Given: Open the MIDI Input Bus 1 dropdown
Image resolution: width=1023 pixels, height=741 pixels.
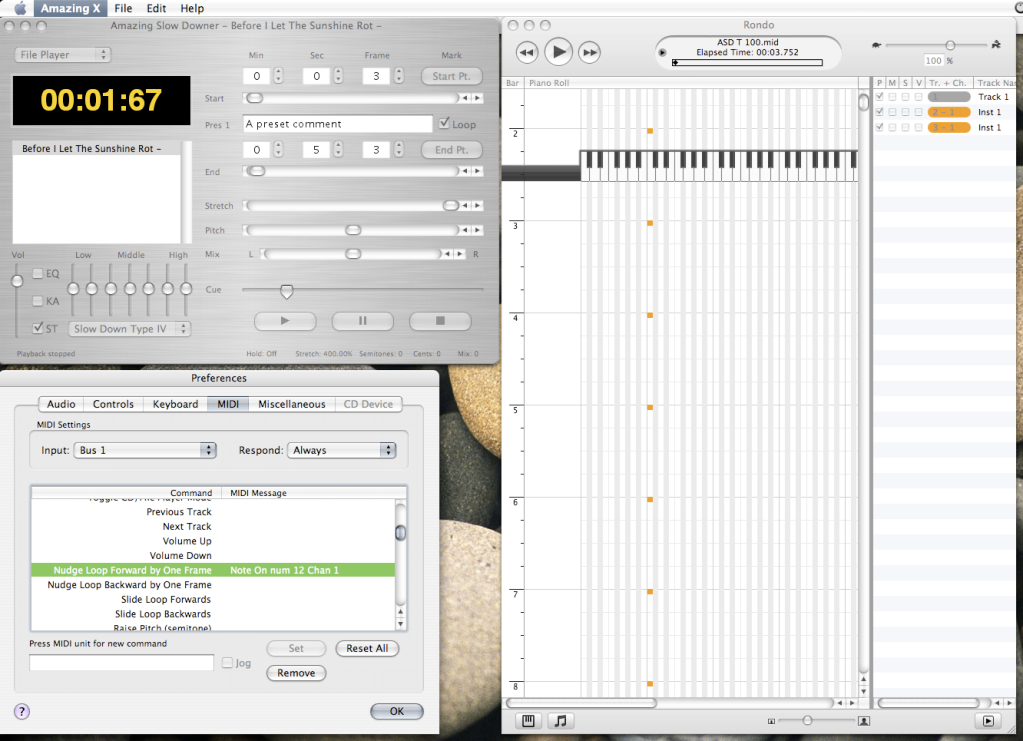Looking at the screenshot, I should coord(147,450).
